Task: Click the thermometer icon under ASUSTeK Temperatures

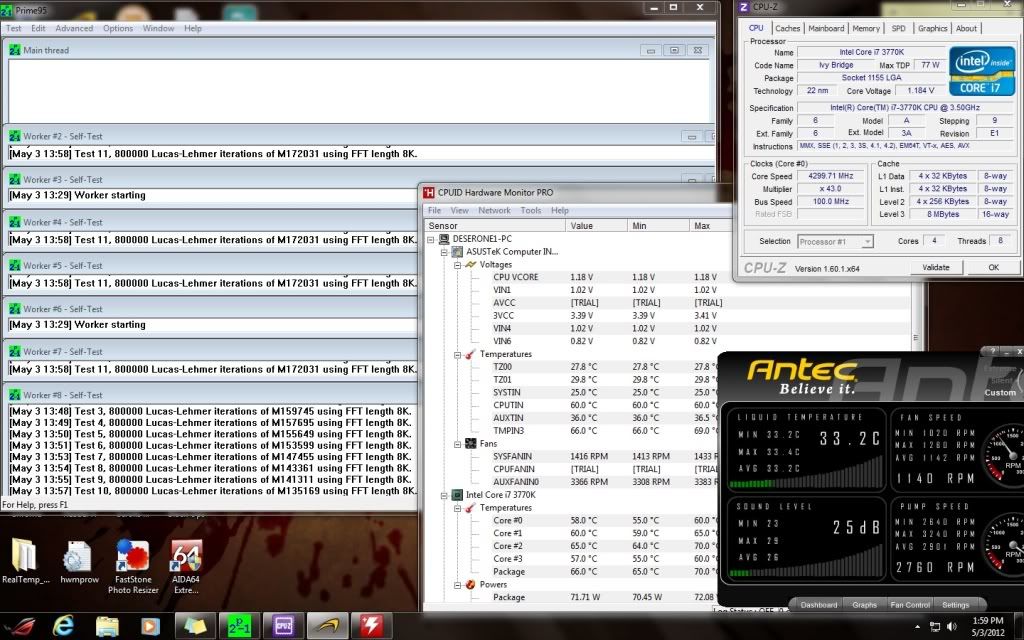Action: tap(470, 354)
